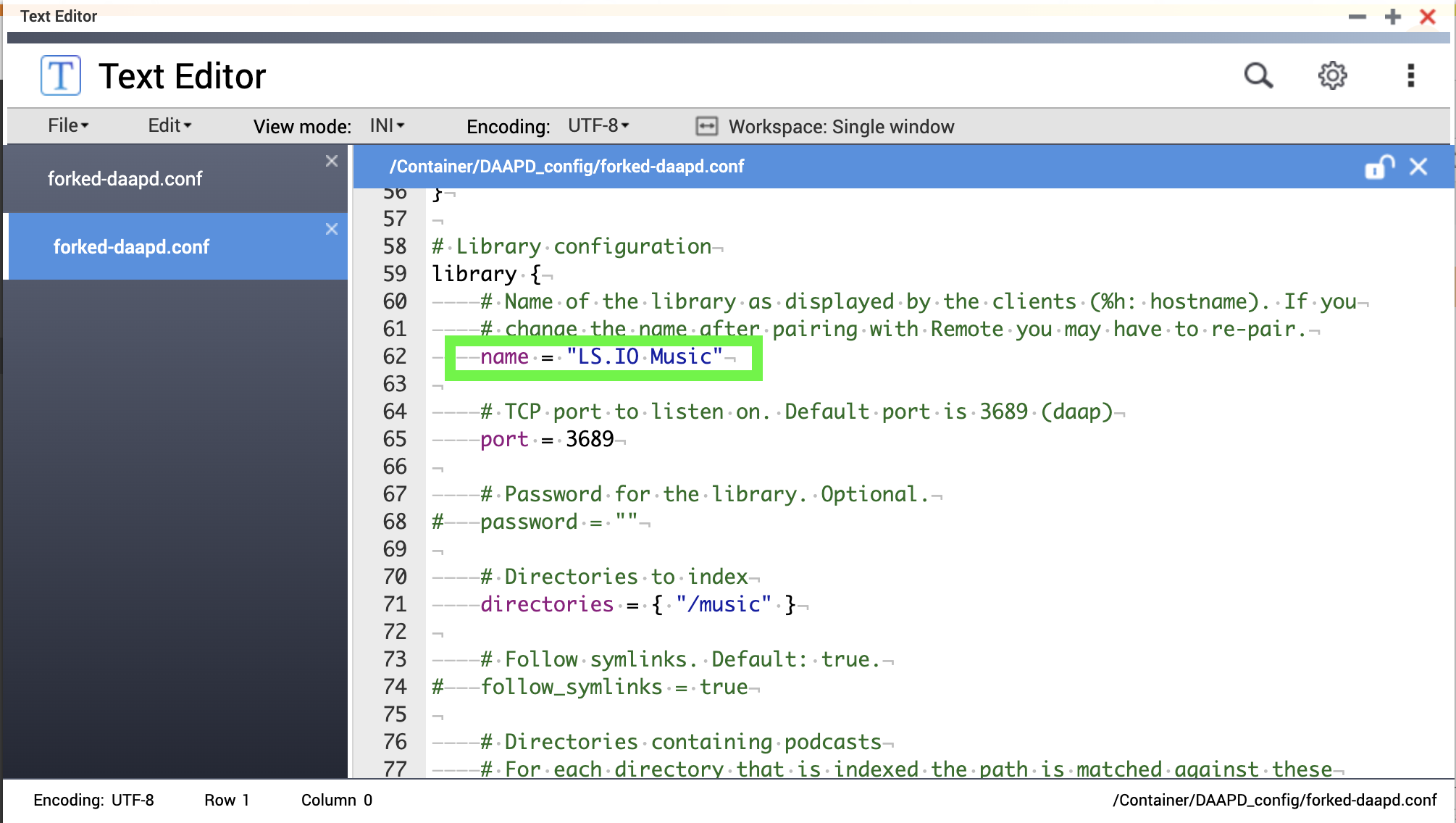Screen dimensions: 1456x823
Task: Select the first forked-daapd.conf tab
Action: 175,179
